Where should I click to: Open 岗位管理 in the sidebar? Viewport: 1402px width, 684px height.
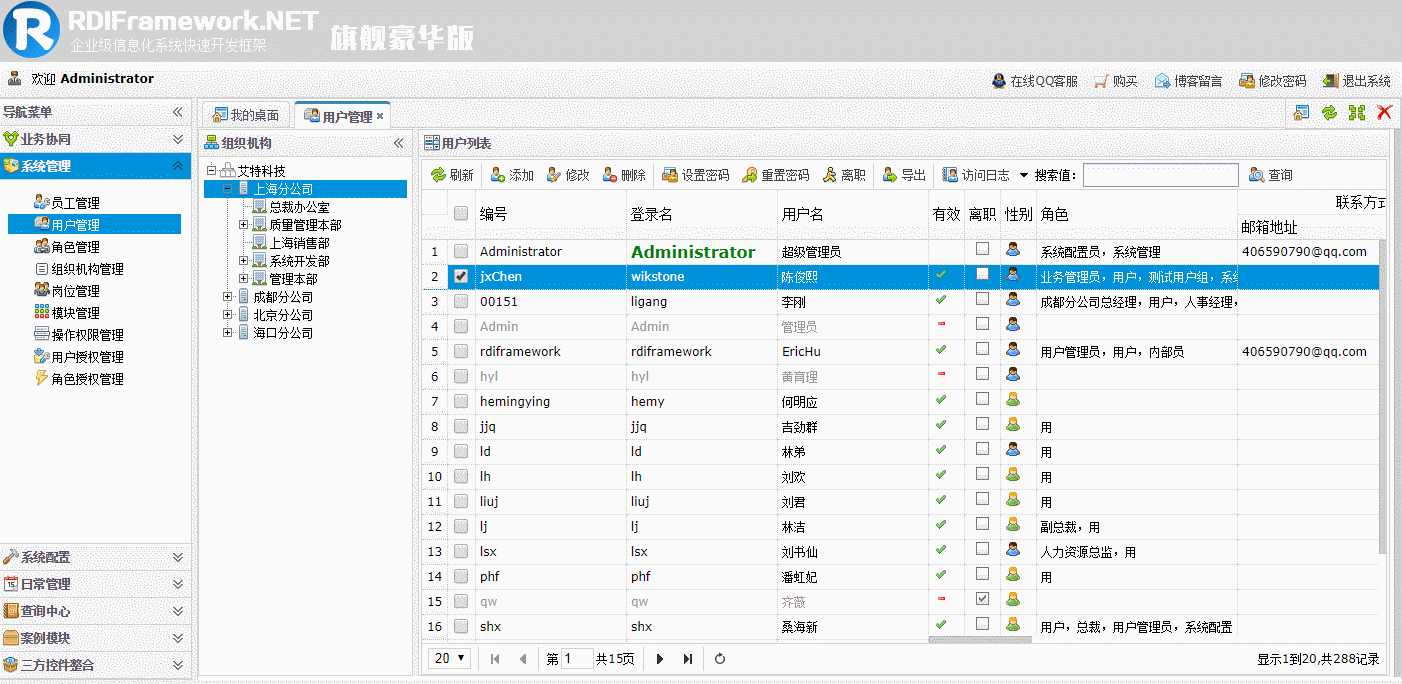click(x=66, y=291)
